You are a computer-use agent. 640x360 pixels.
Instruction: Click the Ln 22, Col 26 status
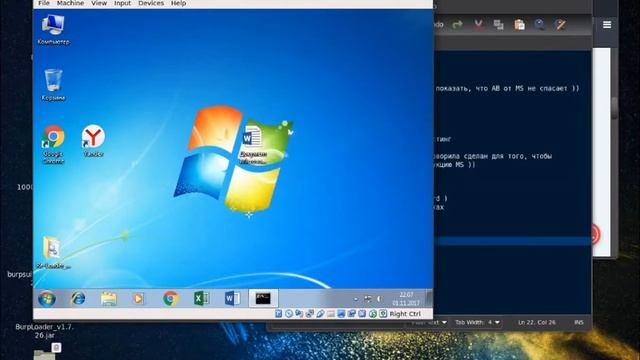coord(537,322)
